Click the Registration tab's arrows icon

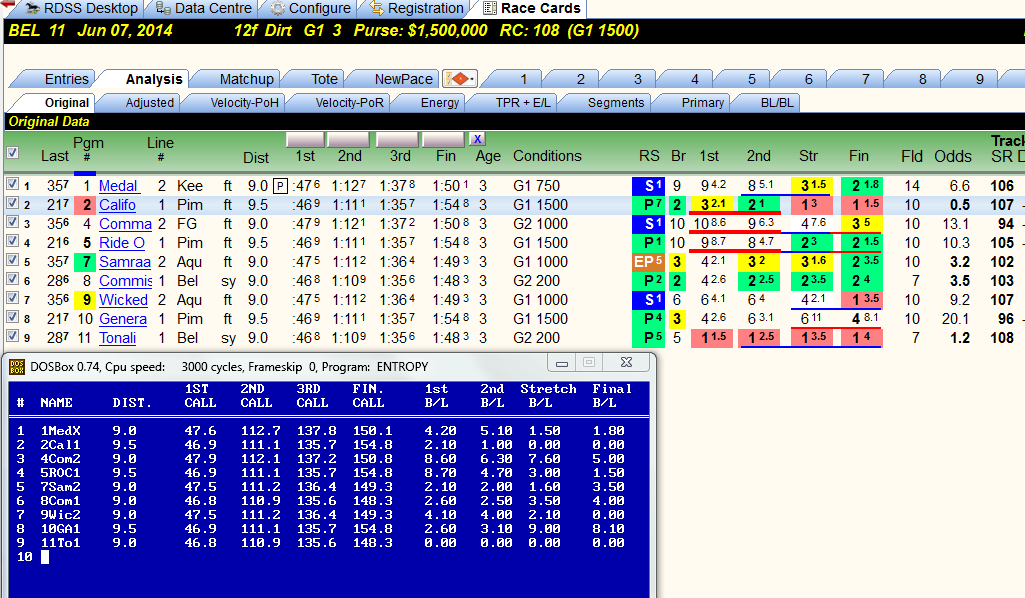[377, 8]
